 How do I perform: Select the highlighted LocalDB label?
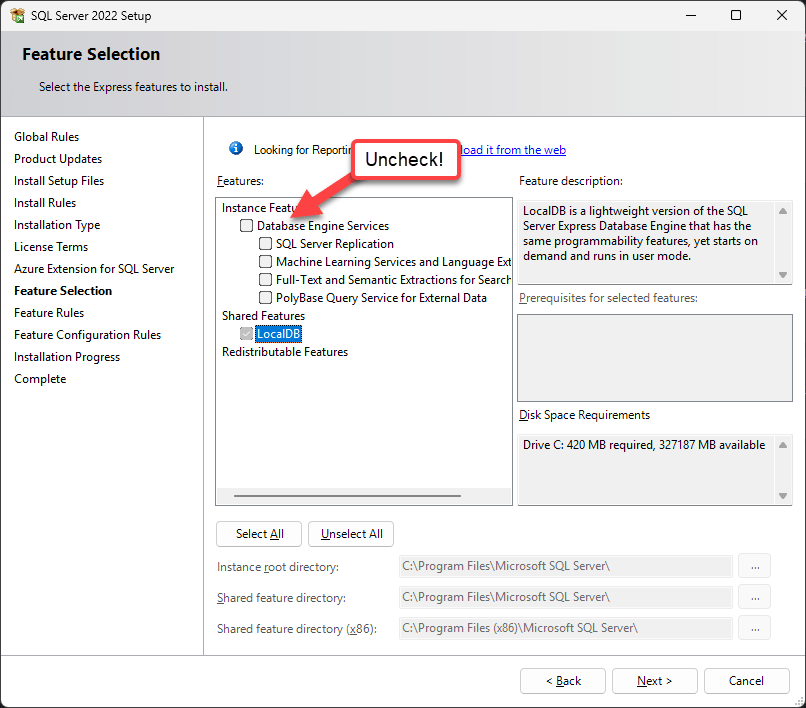coord(278,334)
